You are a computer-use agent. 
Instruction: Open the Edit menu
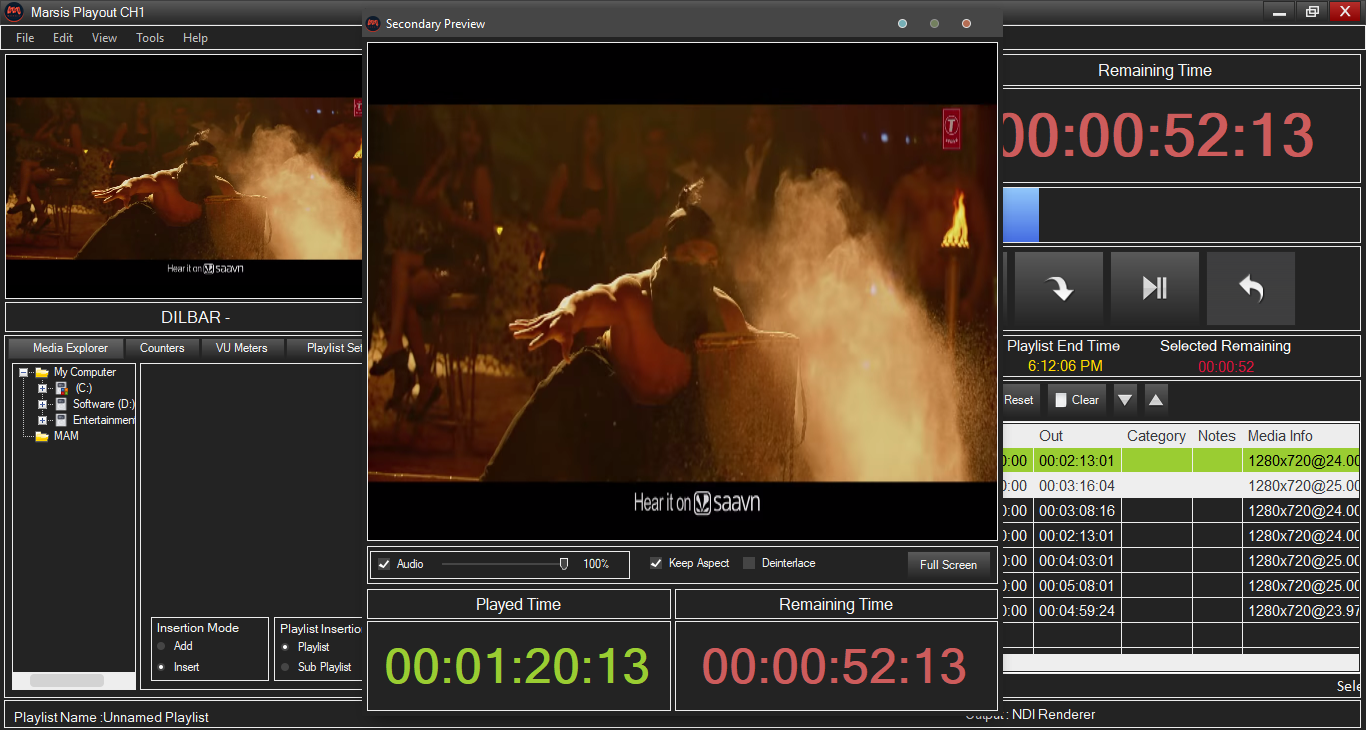click(x=63, y=38)
